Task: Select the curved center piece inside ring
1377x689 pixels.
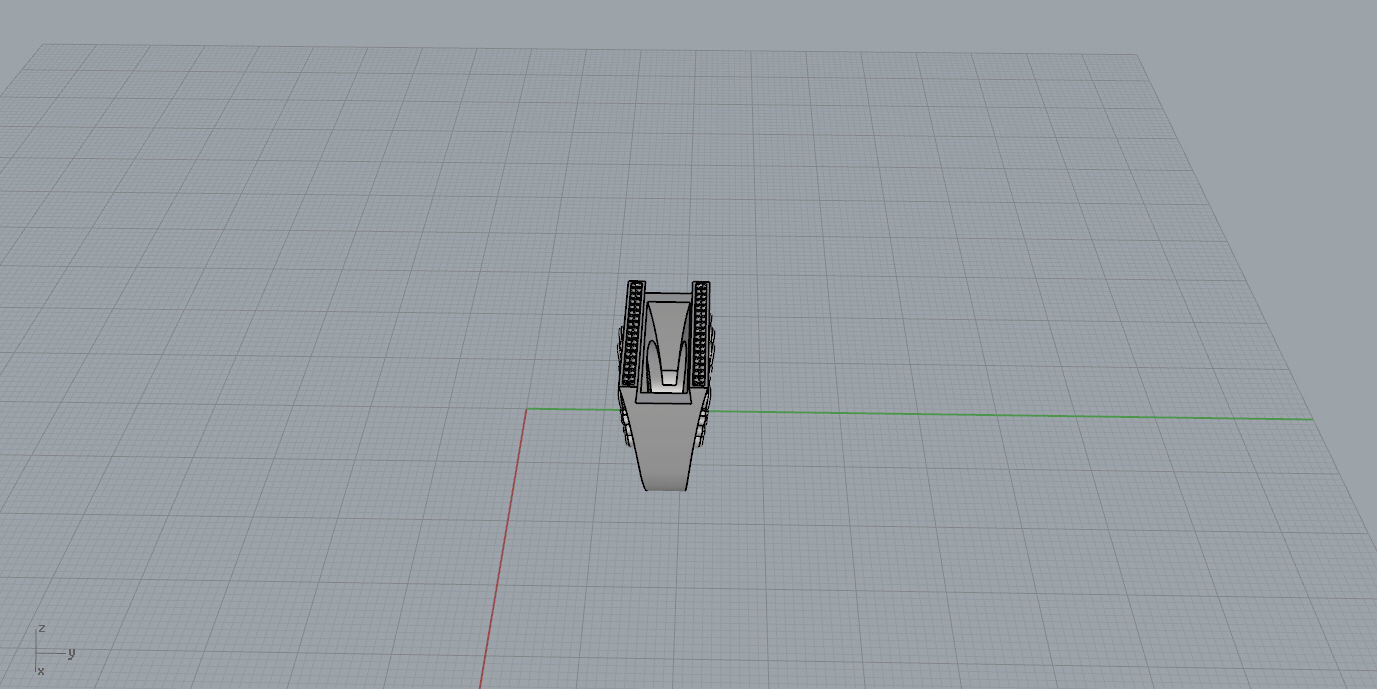Action: [x=667, y=345]
